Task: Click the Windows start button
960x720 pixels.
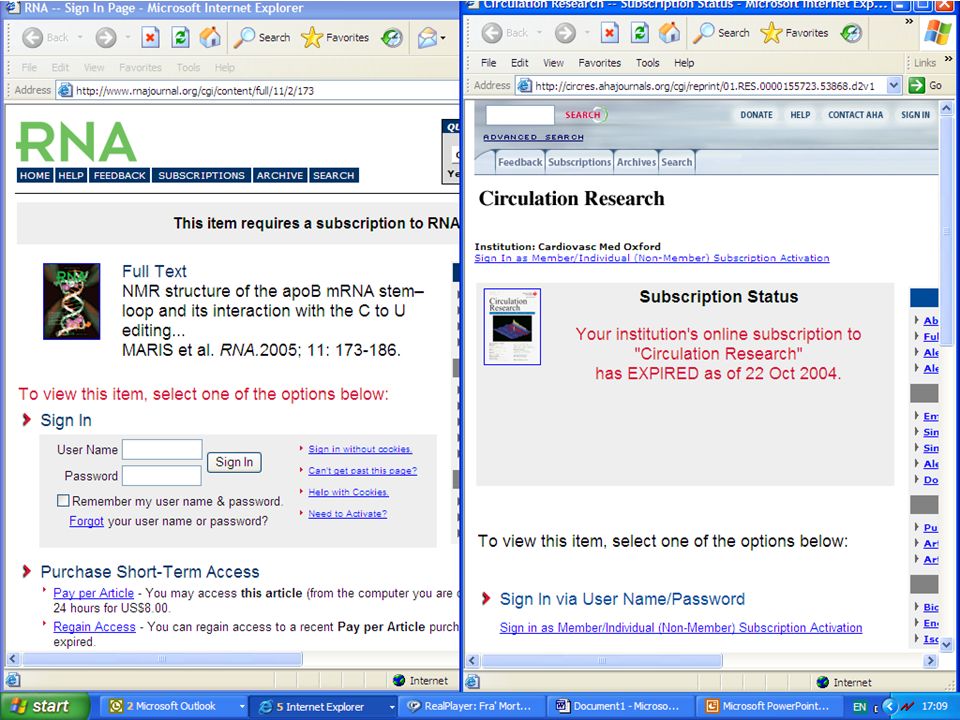Action: click(44, 706)
